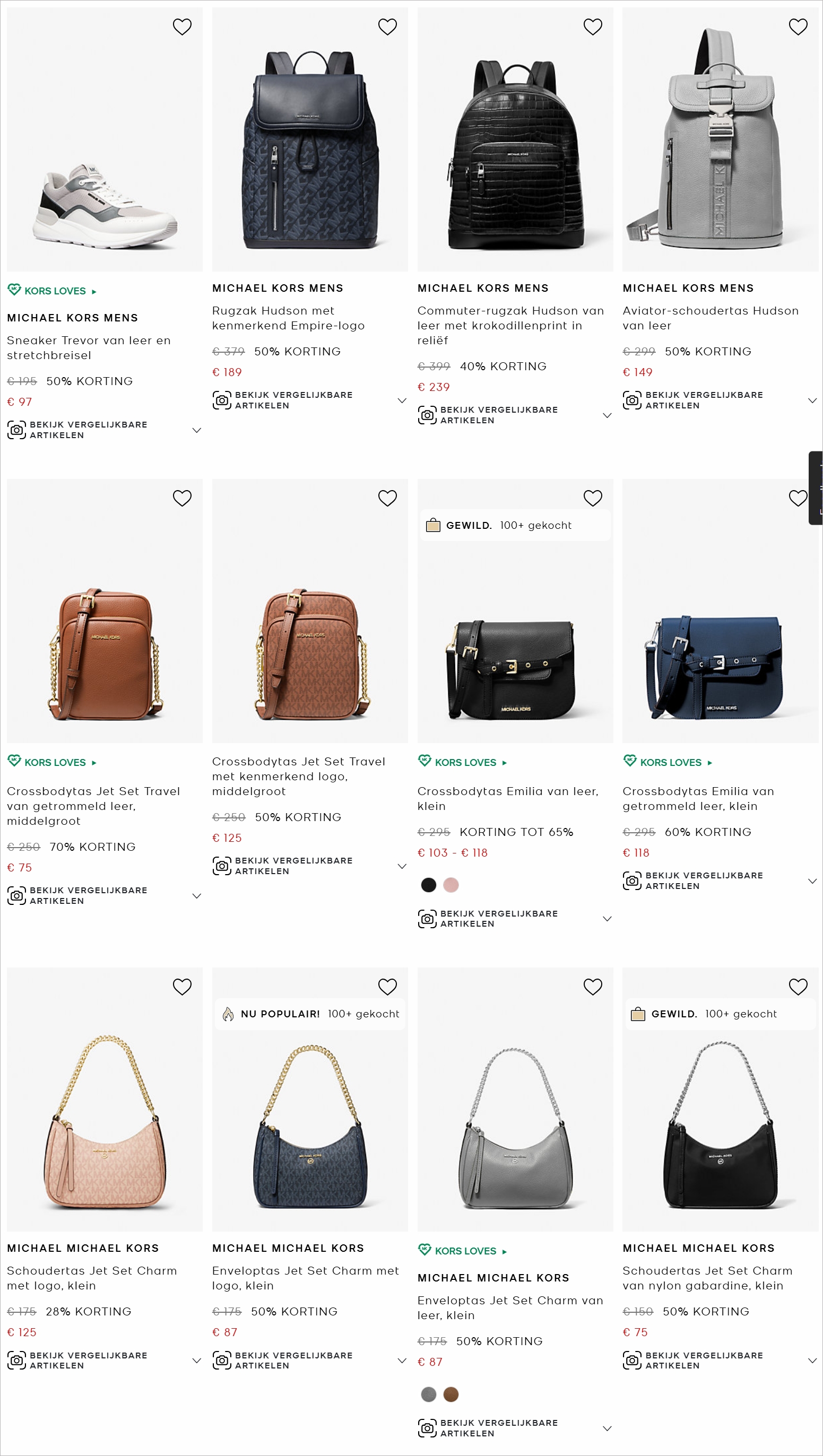
Task: Add navy Emilia crossbody to favorites
Action: tap(798, 498)
